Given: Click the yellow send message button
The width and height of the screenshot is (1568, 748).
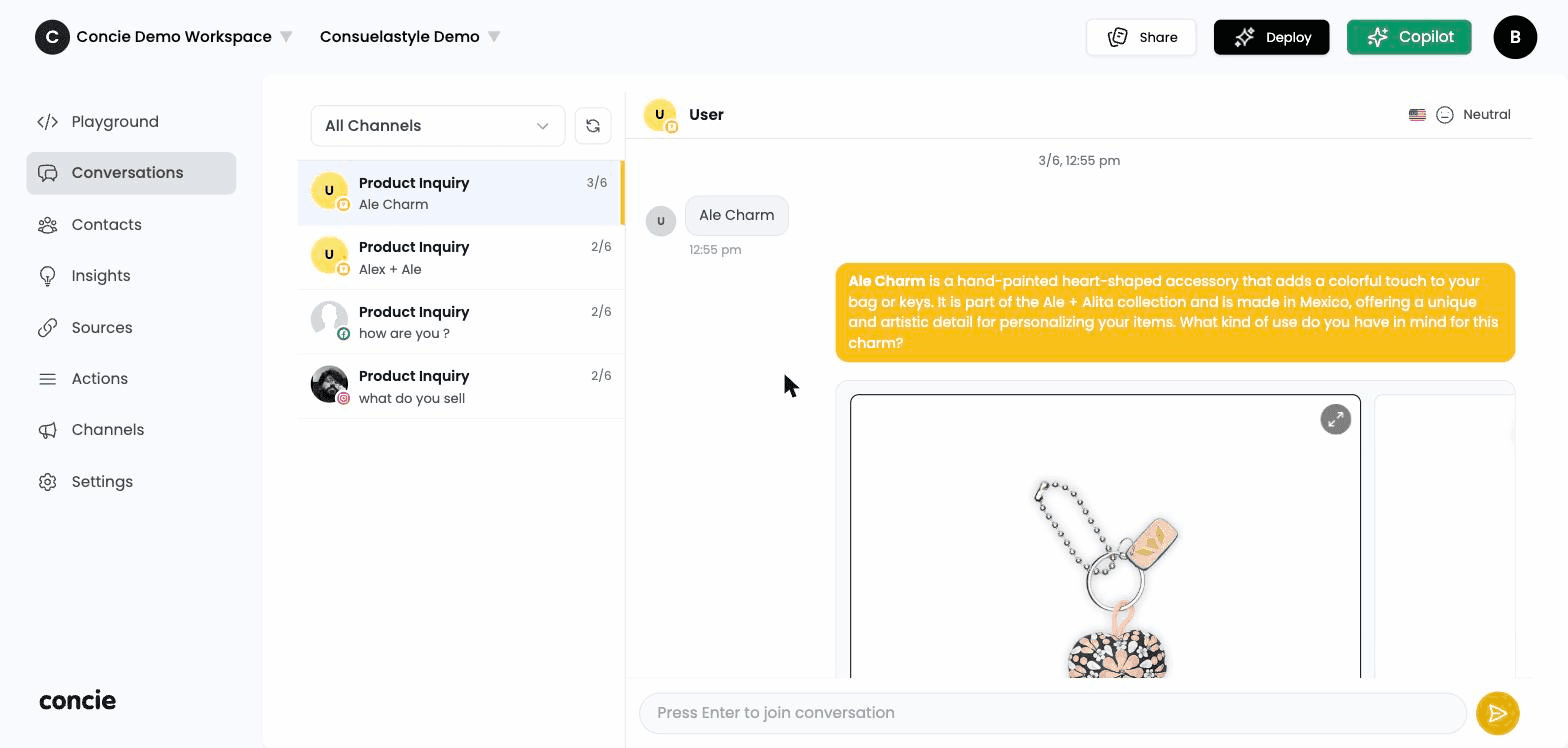Looking at the screenshot, I should pyautogui.click(x=1497, y=713).
